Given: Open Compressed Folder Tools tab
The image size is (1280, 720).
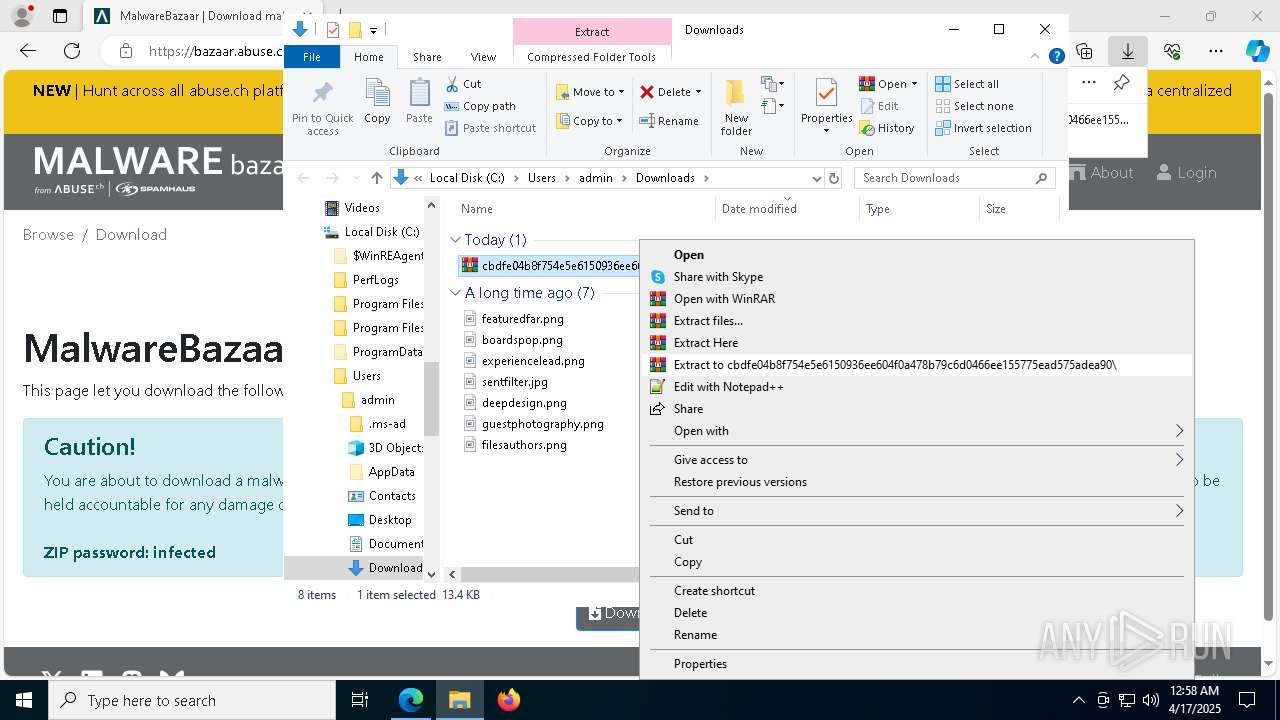Looking at the screenshot, I should pyautogui.click(x=592, y=57).
